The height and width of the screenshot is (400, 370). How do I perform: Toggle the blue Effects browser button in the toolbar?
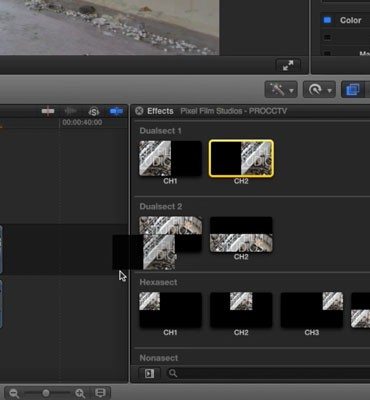[x=353, y=89]
